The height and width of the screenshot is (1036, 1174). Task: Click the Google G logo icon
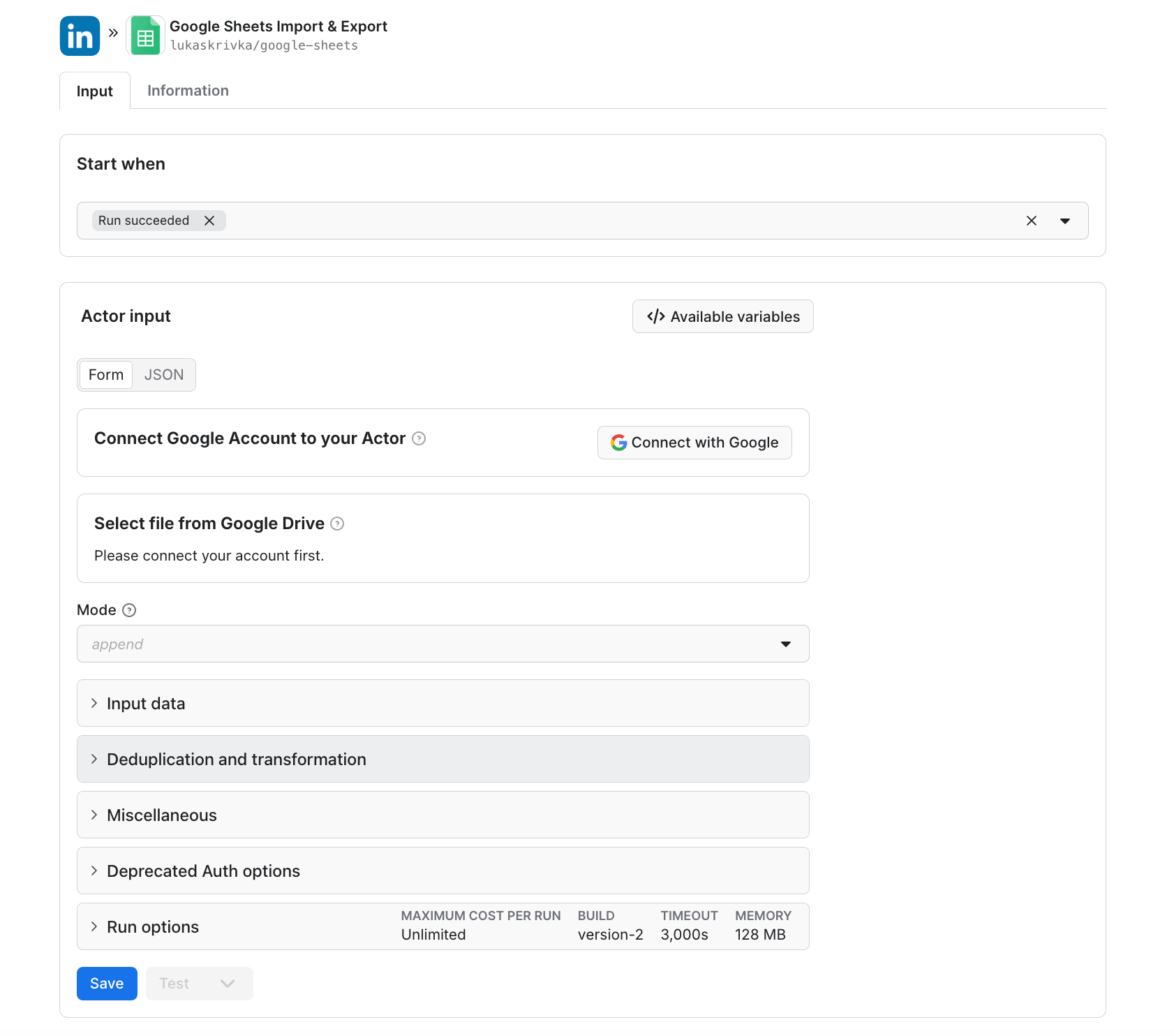(x=618, y=443)
